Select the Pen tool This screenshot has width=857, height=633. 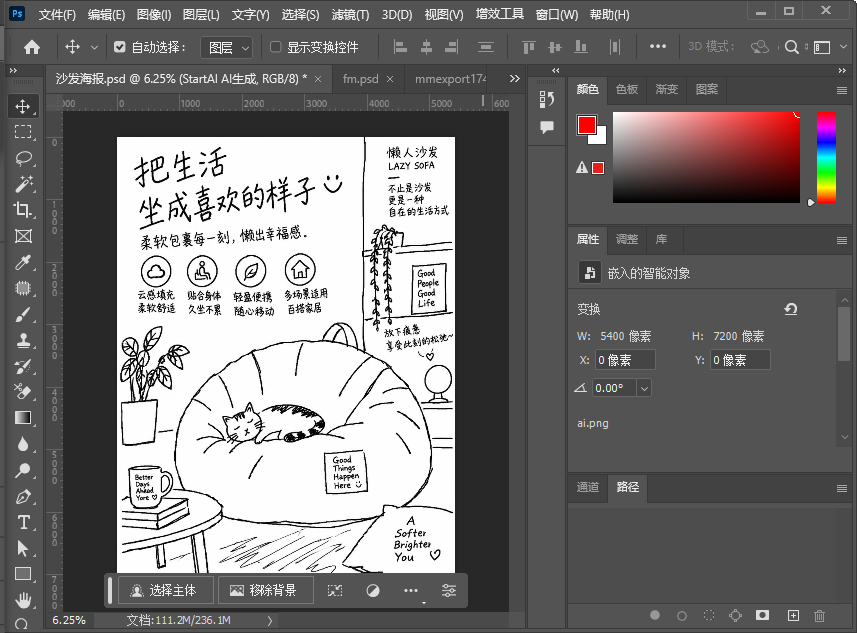coord(23,496)
